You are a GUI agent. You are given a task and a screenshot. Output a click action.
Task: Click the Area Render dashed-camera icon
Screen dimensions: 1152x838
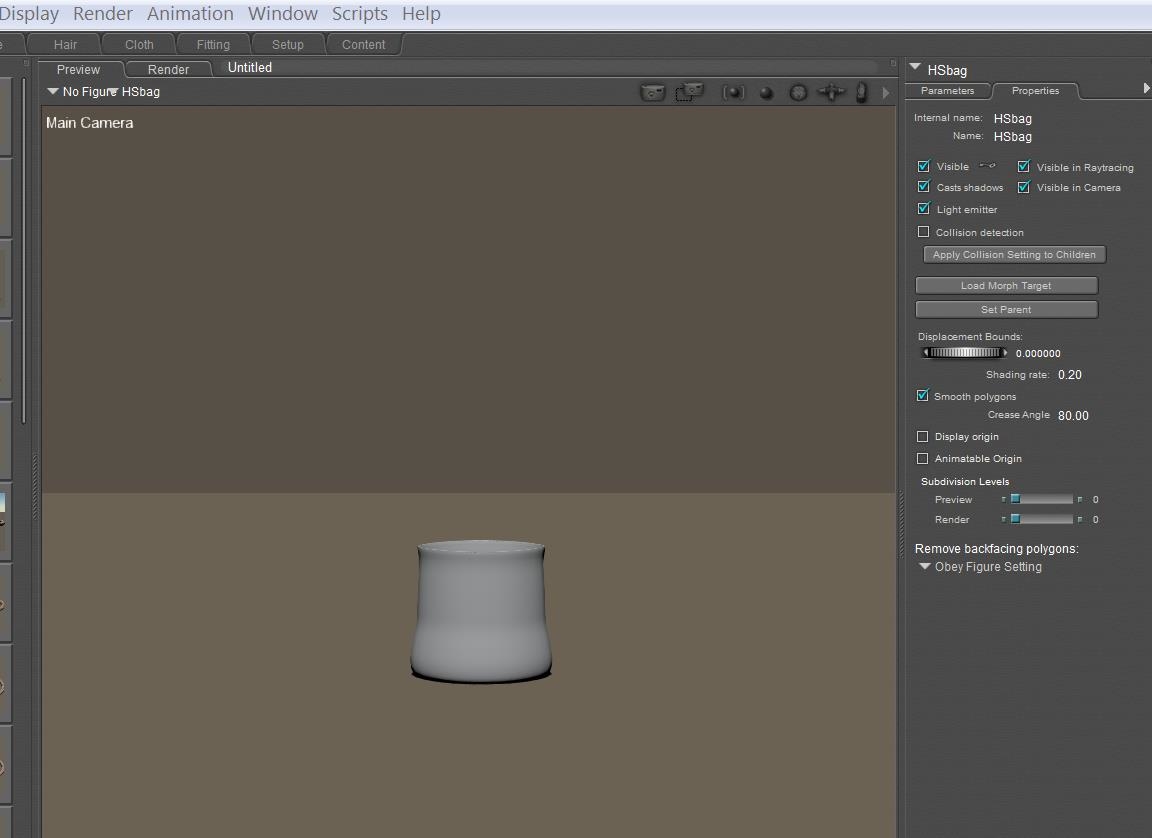[x=689, y=92]
